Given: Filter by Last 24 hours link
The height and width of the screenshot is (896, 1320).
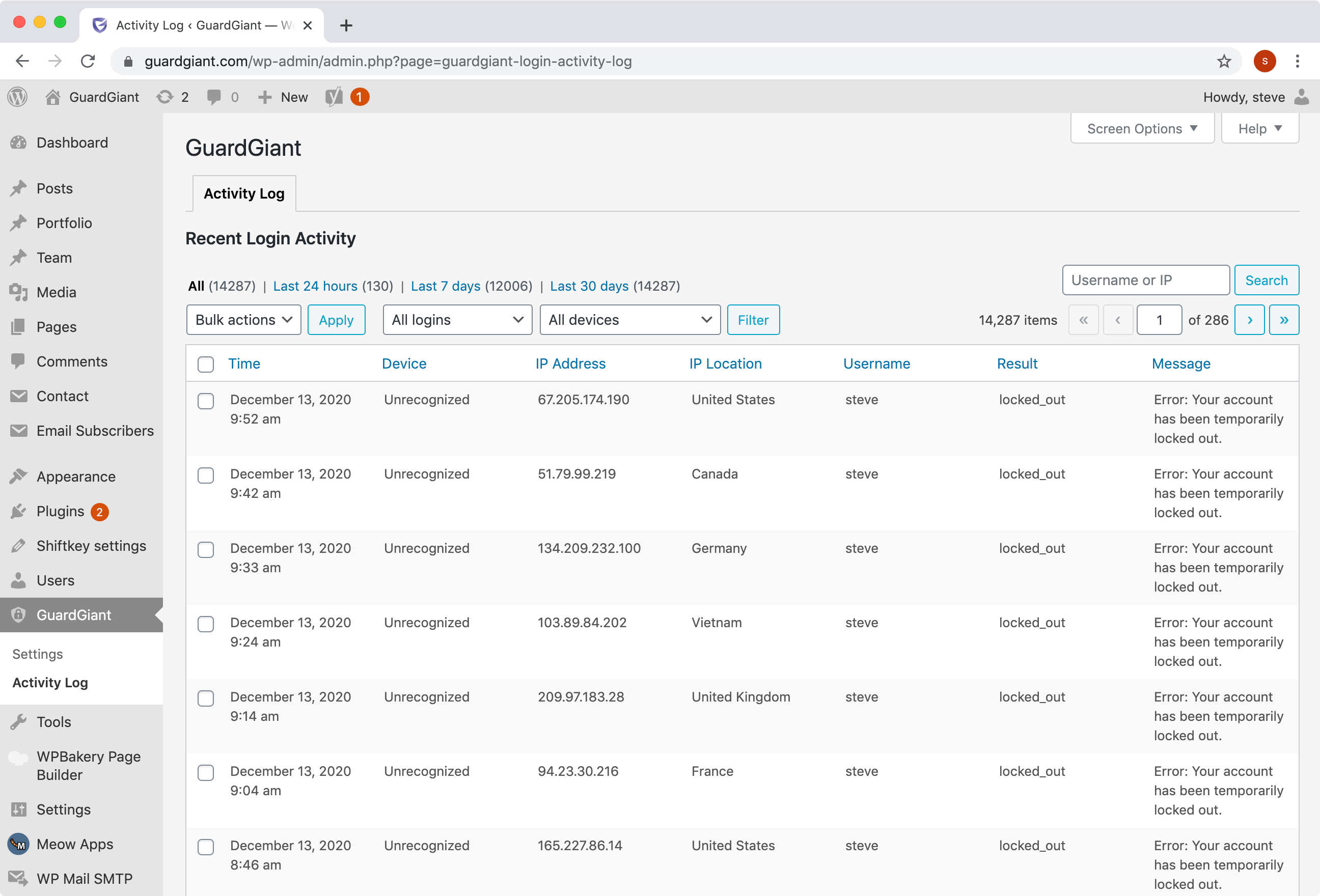Looking at the screenshot, I should tap(315, 286).
